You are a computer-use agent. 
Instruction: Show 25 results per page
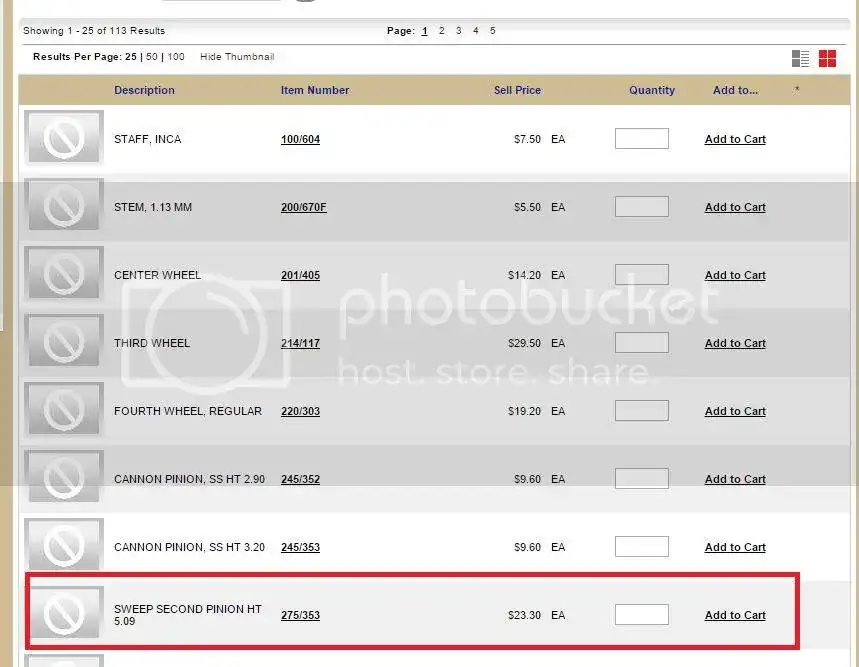131,56
